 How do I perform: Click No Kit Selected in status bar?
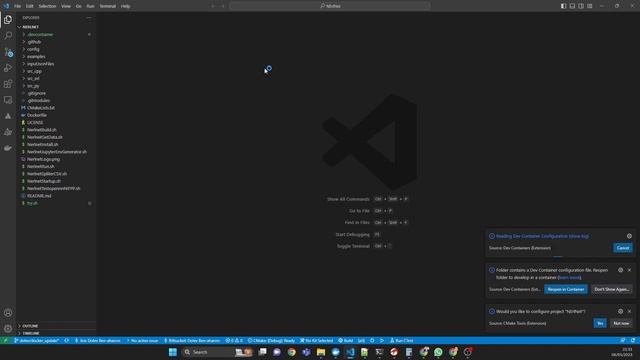[316, 340]
